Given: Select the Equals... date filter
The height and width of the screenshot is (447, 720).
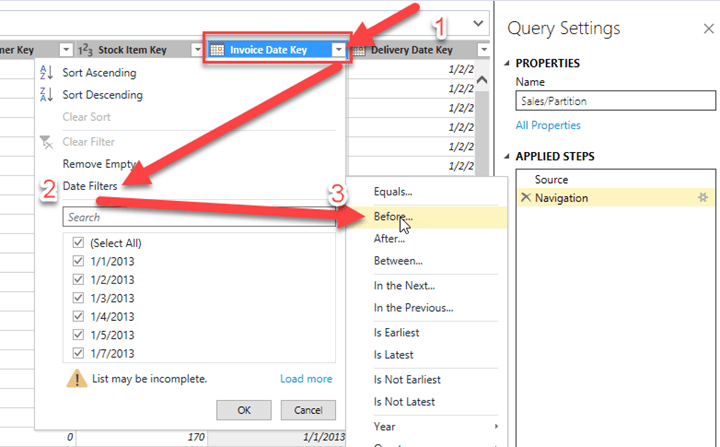Looking at the screenshot, I should 393,192.
